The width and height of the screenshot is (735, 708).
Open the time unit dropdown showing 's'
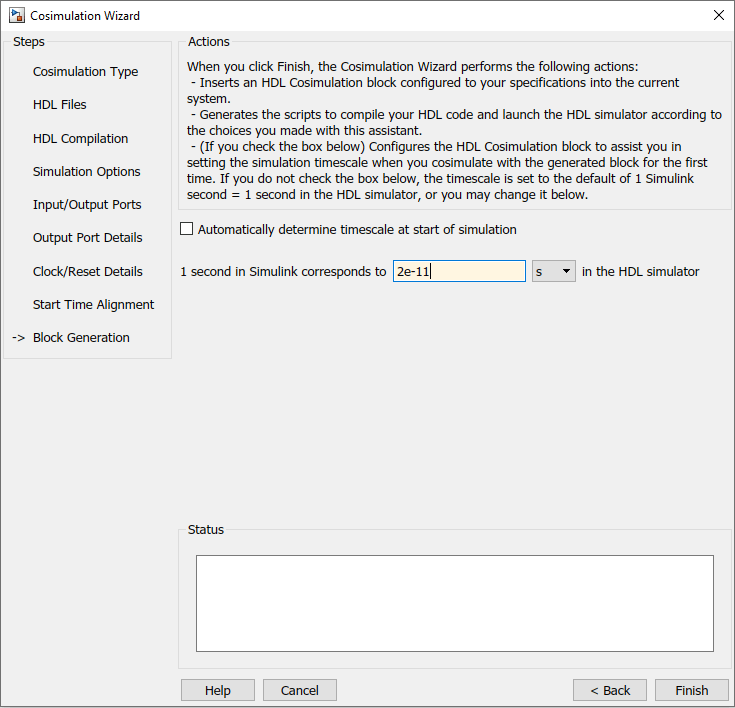pos(553,271)
